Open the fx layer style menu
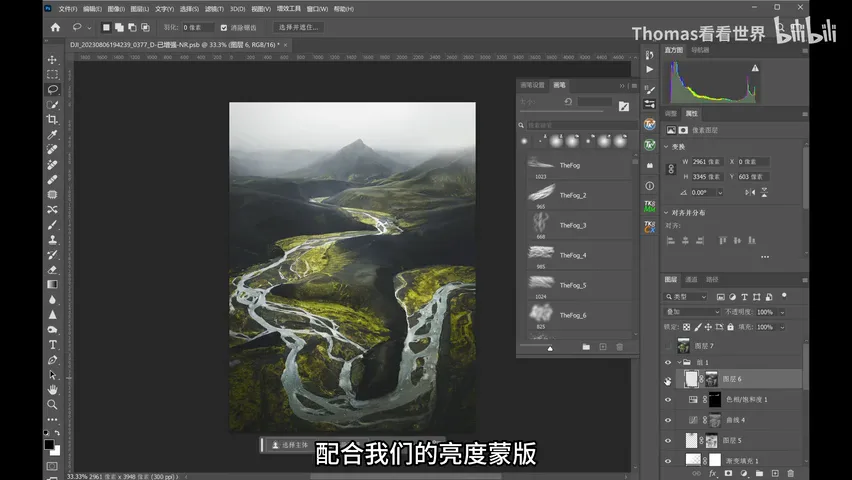Image resolution: width=852 pixels, height=480 pixels. (x=712, y=473)
